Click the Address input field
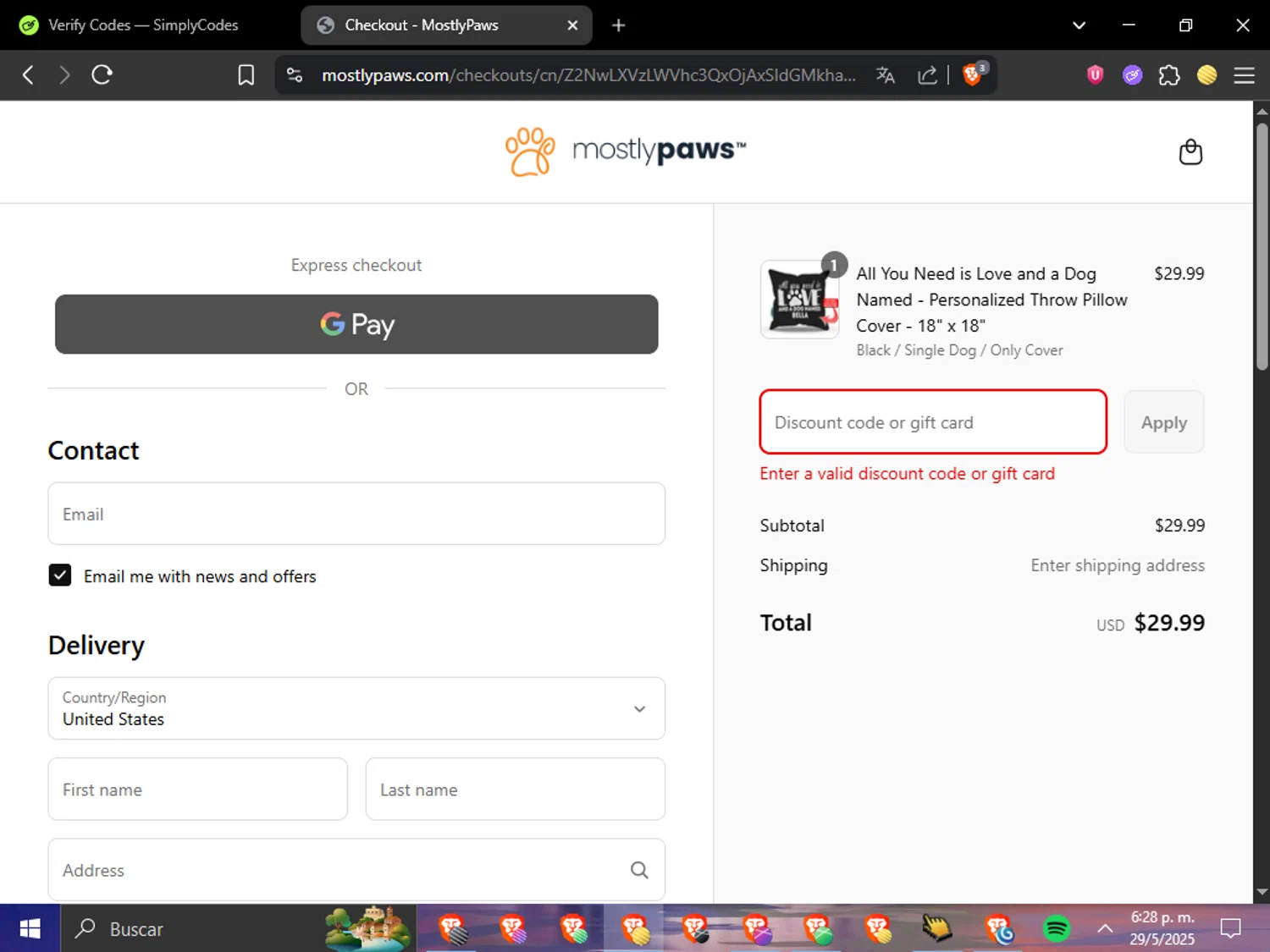 [356, 870]
